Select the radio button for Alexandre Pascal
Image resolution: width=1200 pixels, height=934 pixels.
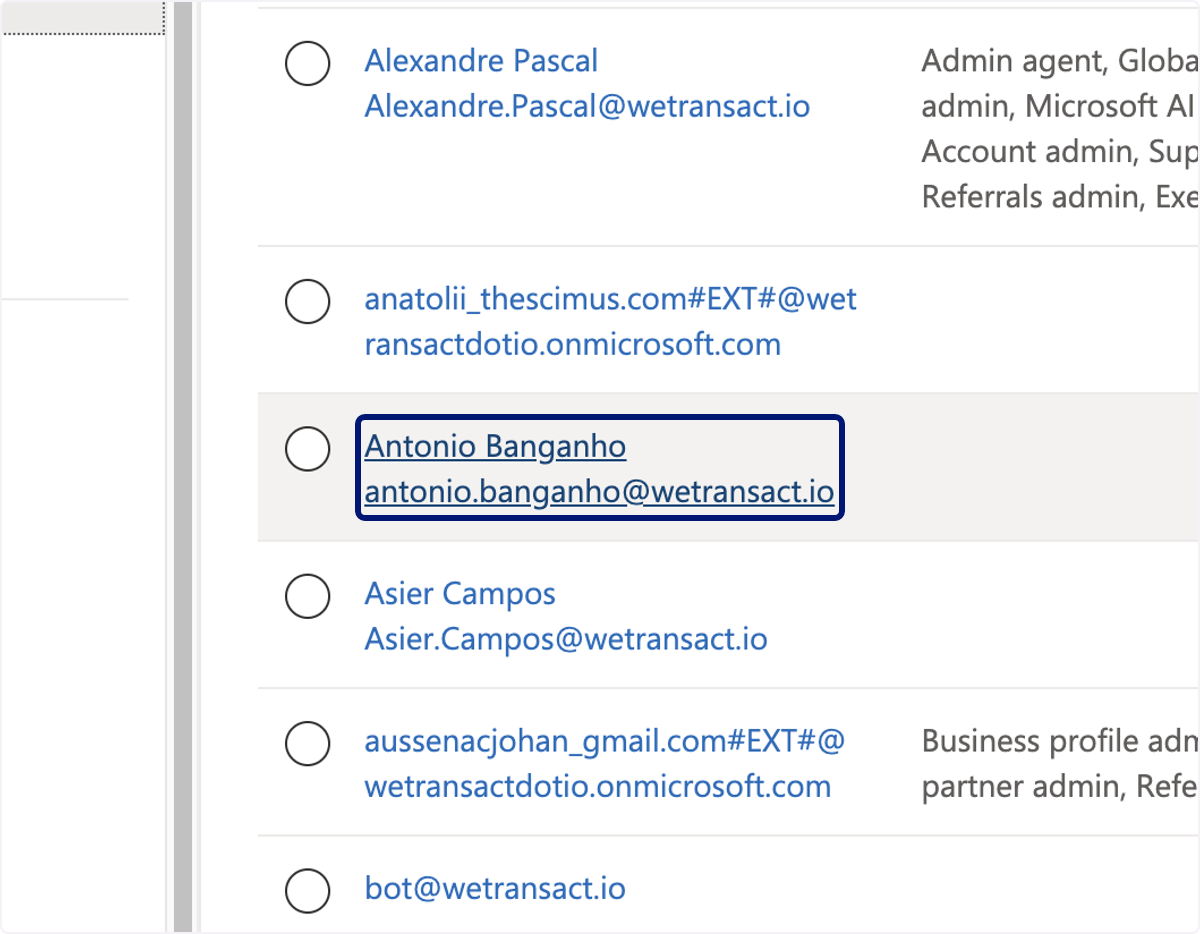[x=307, y=65]
